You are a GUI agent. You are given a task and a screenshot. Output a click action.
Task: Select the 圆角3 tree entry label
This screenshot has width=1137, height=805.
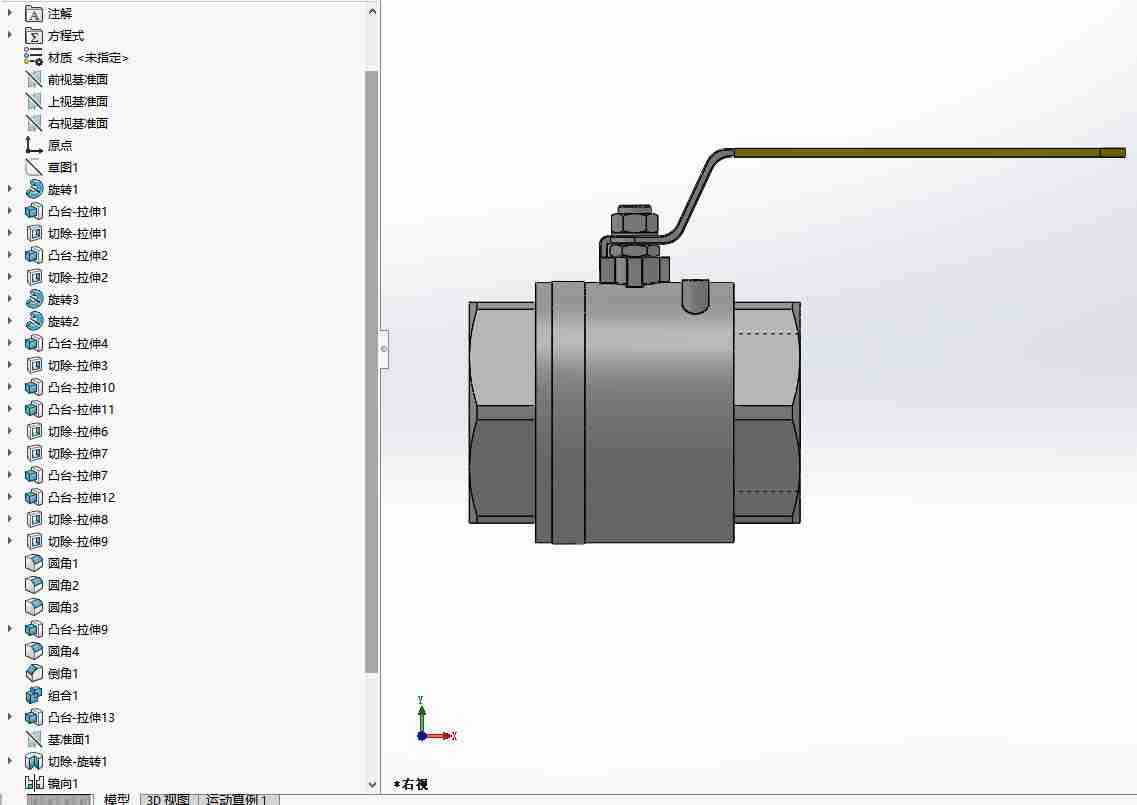click(x=63, y=607)
